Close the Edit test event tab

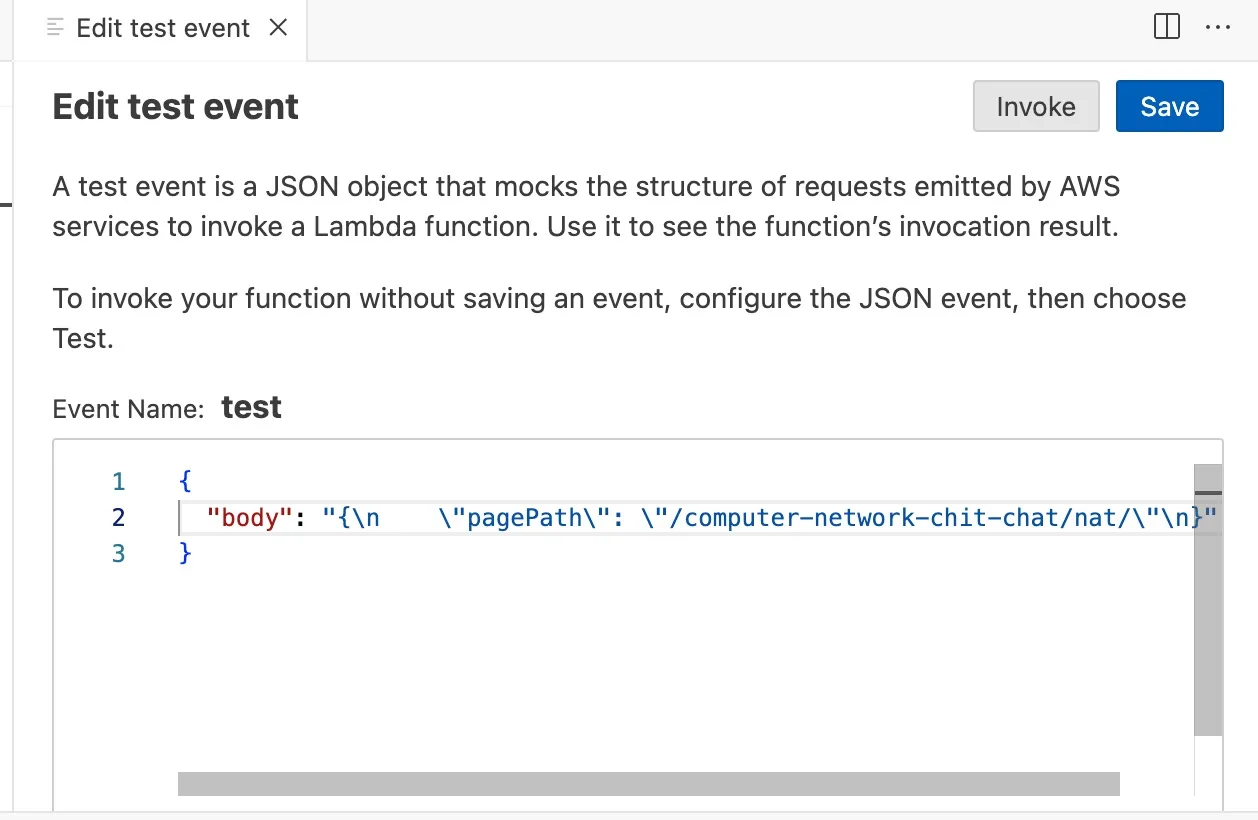click(x=279, y=28)
